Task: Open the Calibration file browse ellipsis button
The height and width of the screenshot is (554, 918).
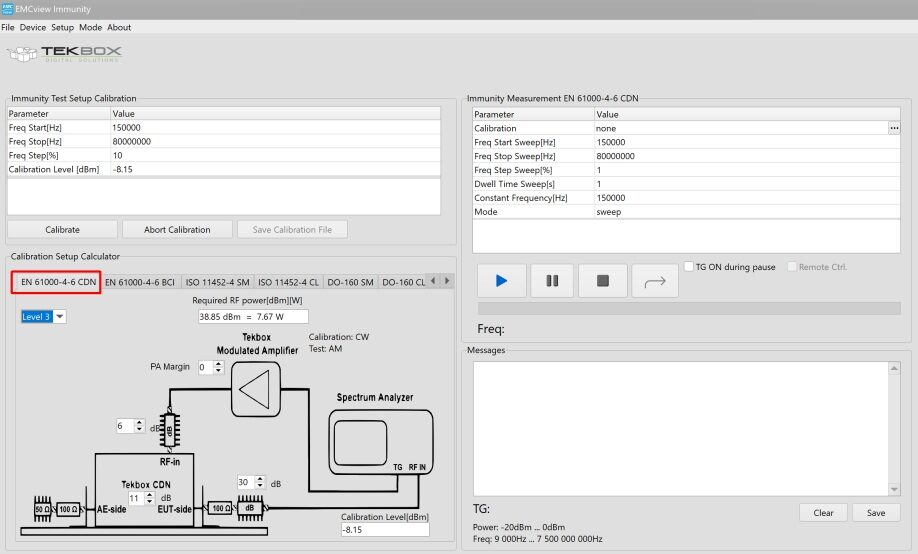Action: (894, 128)
